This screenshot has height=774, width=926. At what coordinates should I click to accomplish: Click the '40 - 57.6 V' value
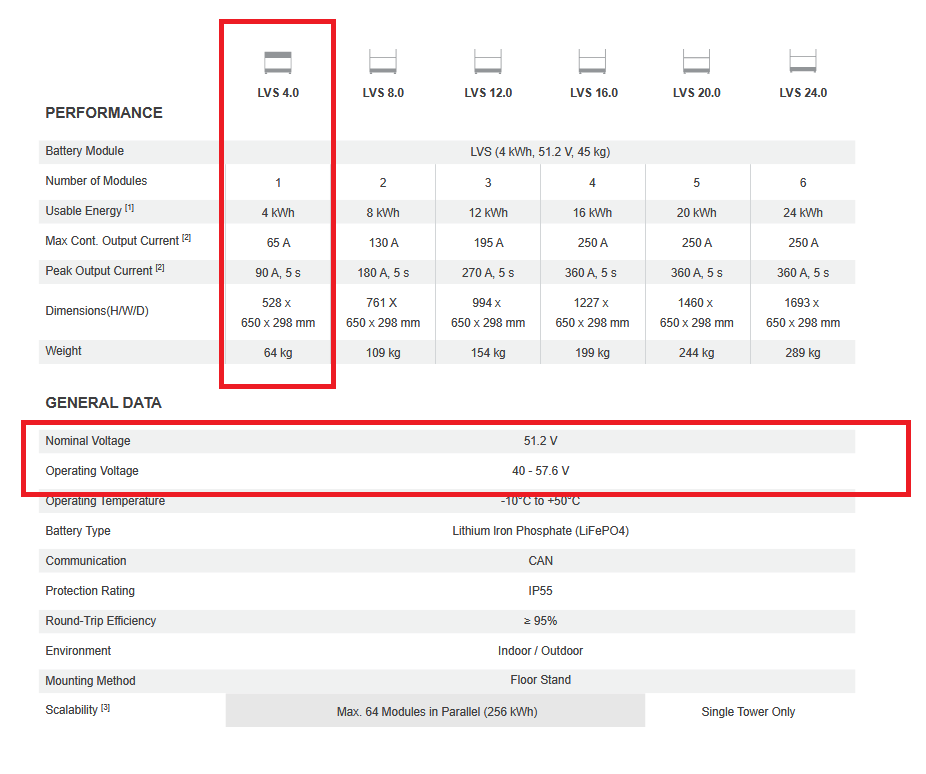tap(540, 471)
